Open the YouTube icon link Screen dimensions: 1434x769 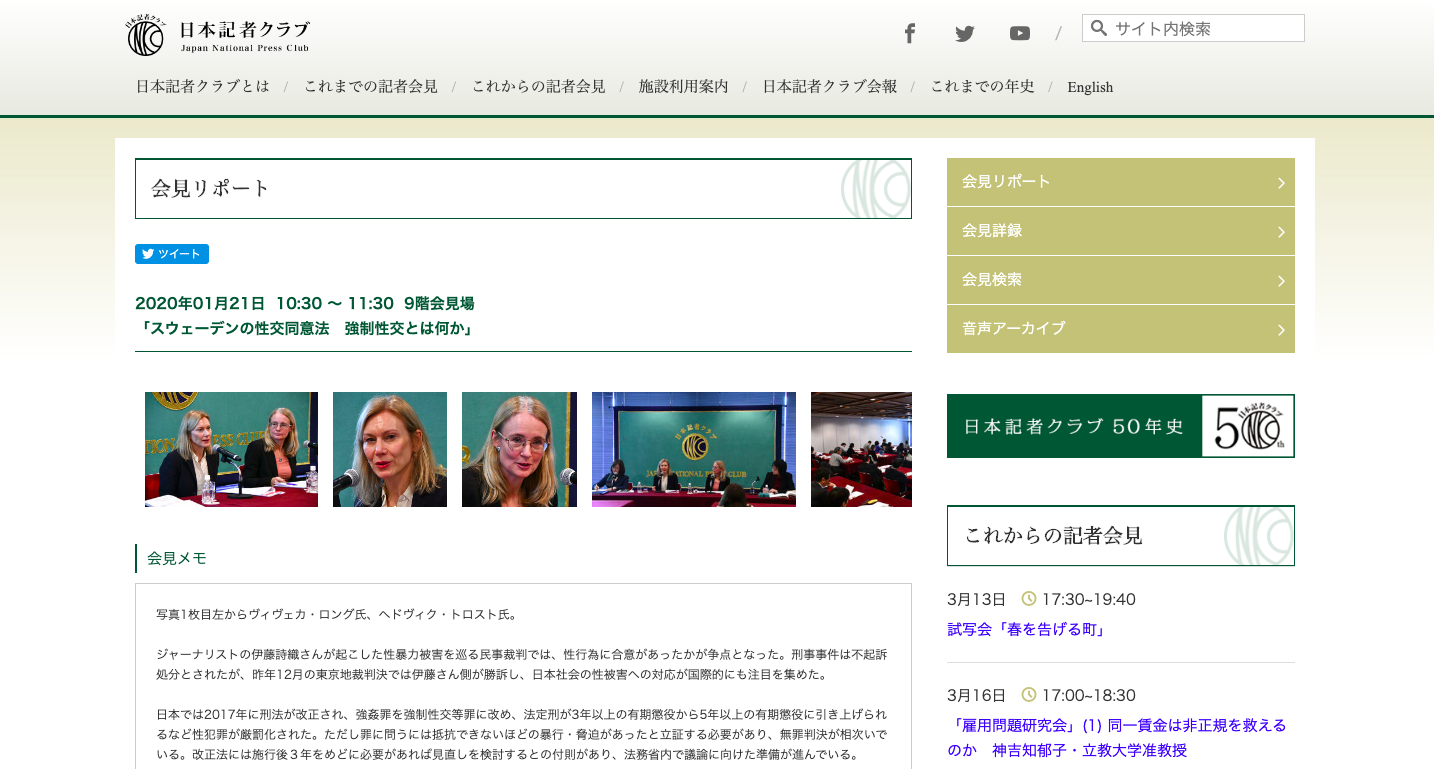click(1019, 34)
